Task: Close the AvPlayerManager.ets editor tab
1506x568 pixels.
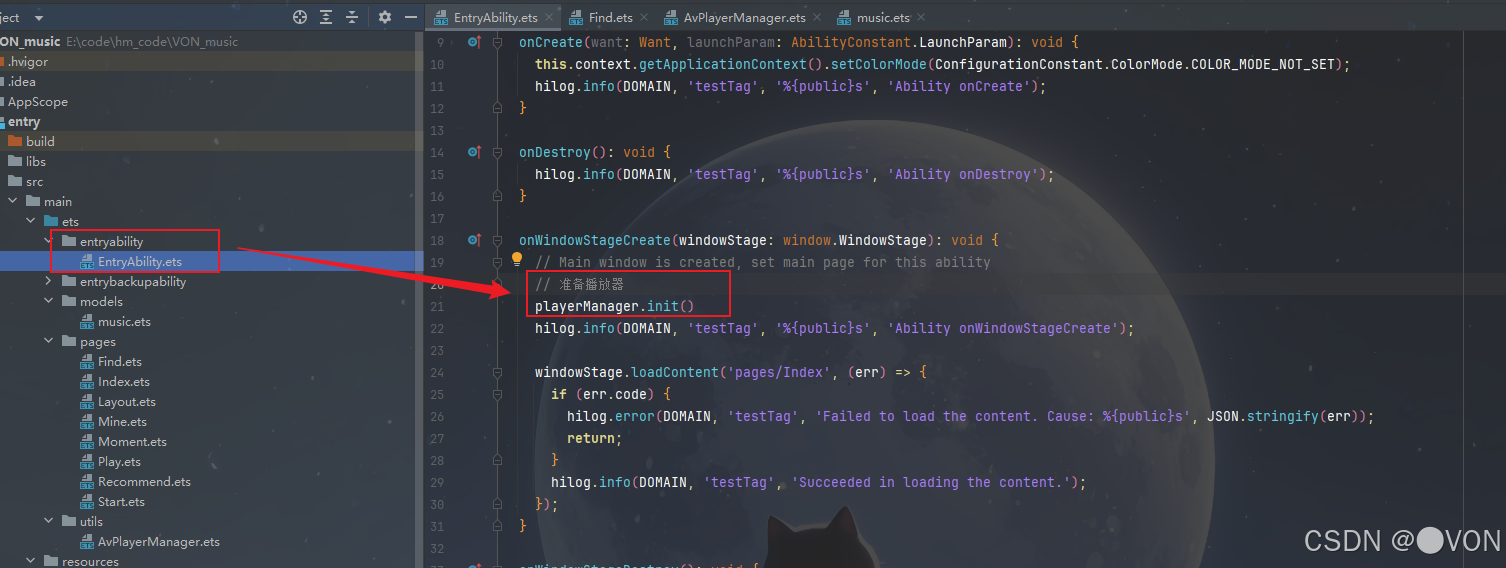Action: tap(817, 18)
